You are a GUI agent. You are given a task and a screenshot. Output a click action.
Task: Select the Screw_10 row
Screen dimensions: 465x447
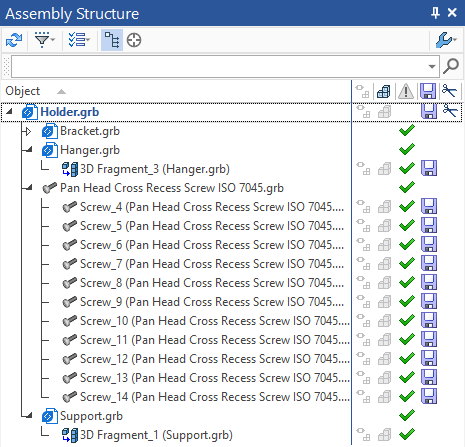pyautogui.click(x=215, y=321)
